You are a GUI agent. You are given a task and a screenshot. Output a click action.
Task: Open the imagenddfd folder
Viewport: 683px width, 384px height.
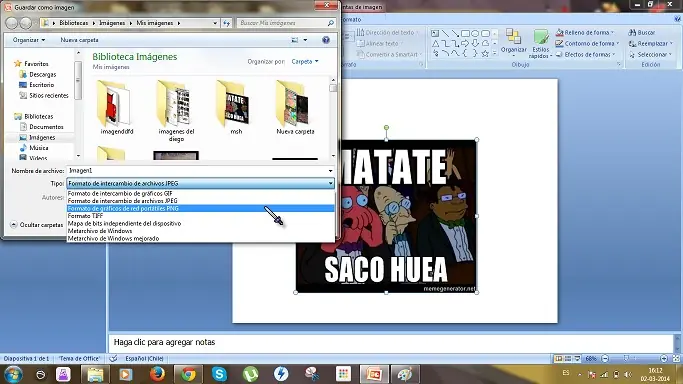tap(117, 108)
